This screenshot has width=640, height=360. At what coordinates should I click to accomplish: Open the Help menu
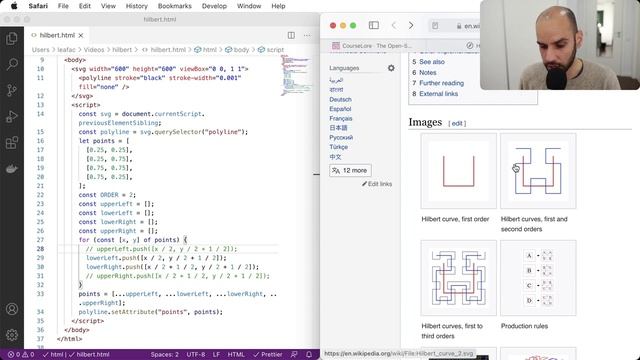tap(278, 6)
